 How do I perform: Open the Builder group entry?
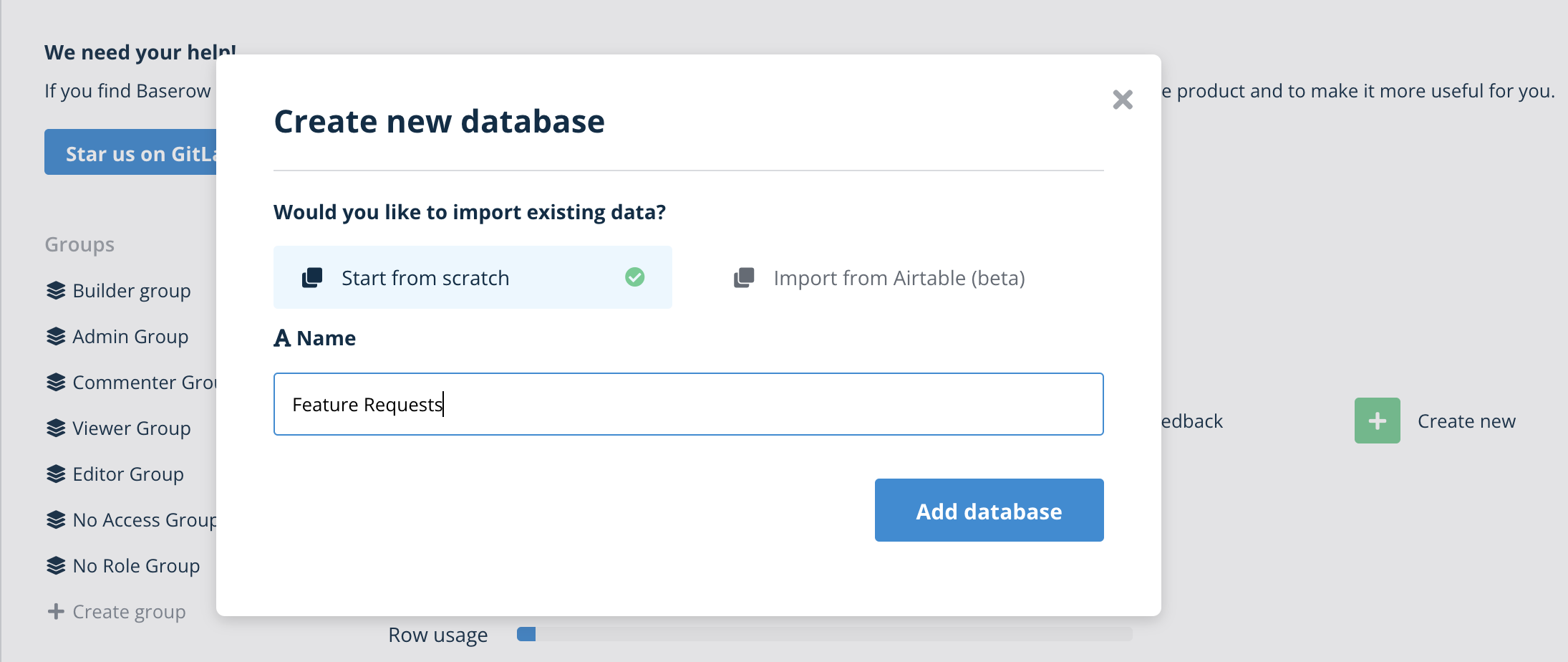(131, 290)
